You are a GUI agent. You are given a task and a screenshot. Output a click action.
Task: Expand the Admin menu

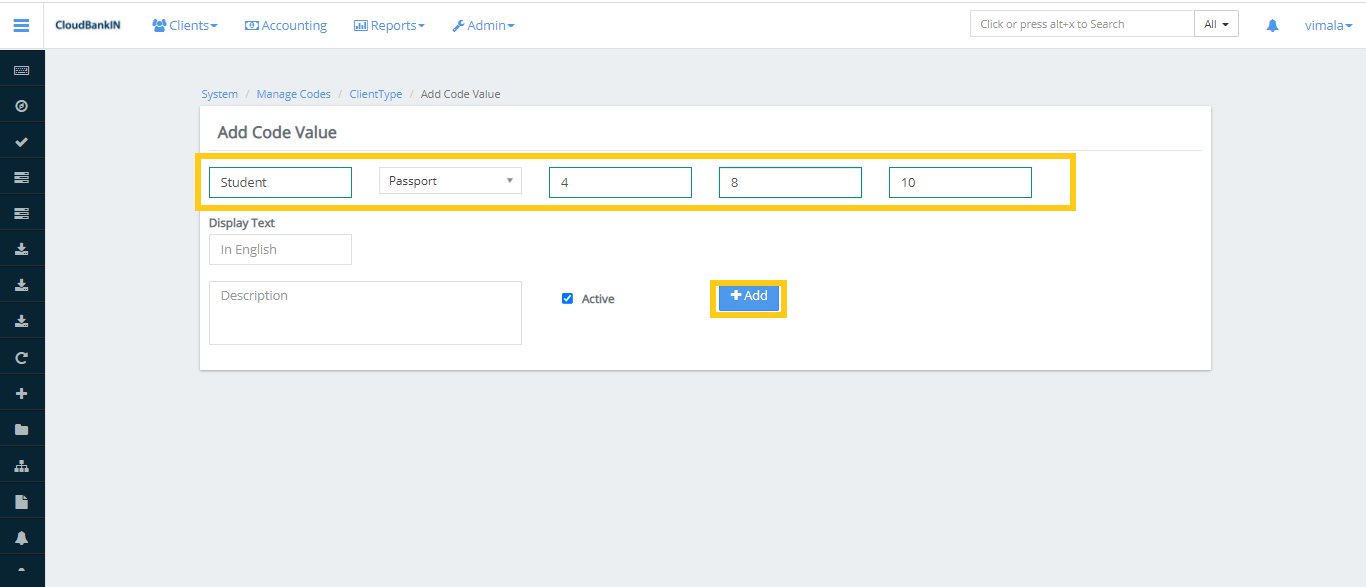[483, 25]
